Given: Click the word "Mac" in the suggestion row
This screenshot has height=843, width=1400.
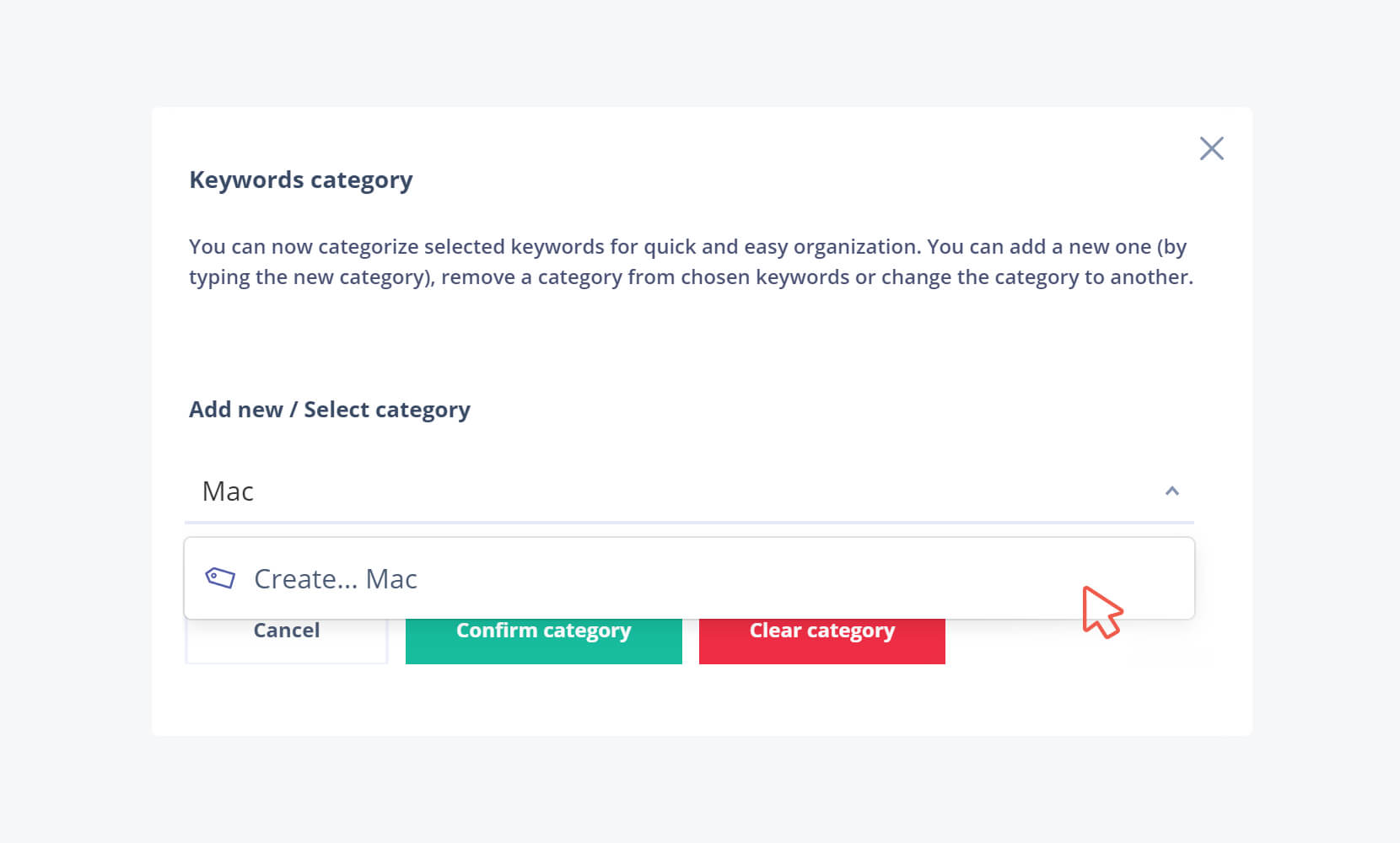Looking at the screenshot, I should click(x=391, y=579).
